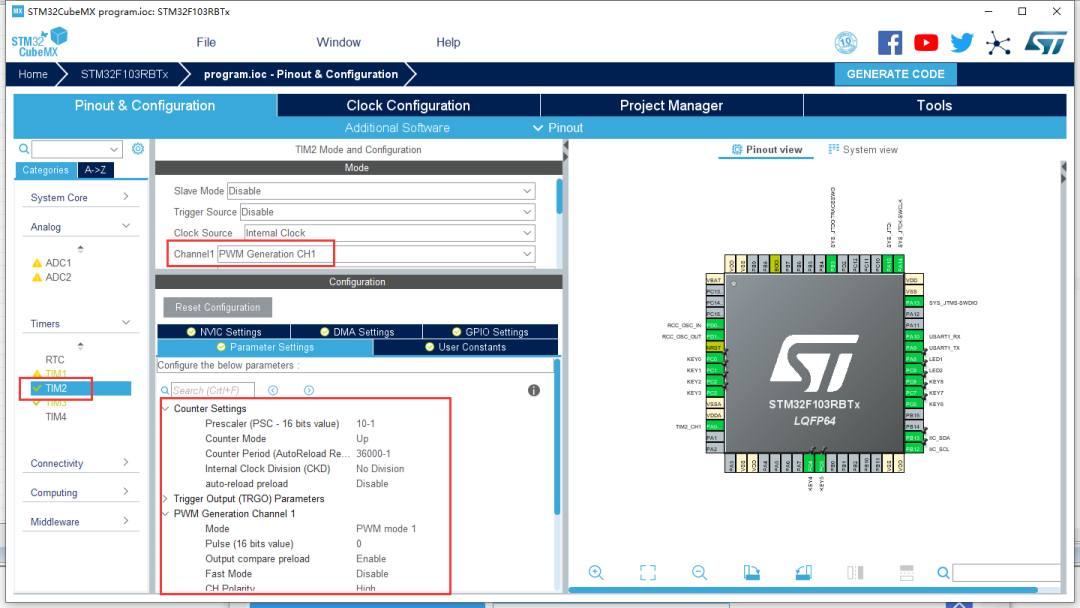Click the ST logo icon

tap(1045, 43)
